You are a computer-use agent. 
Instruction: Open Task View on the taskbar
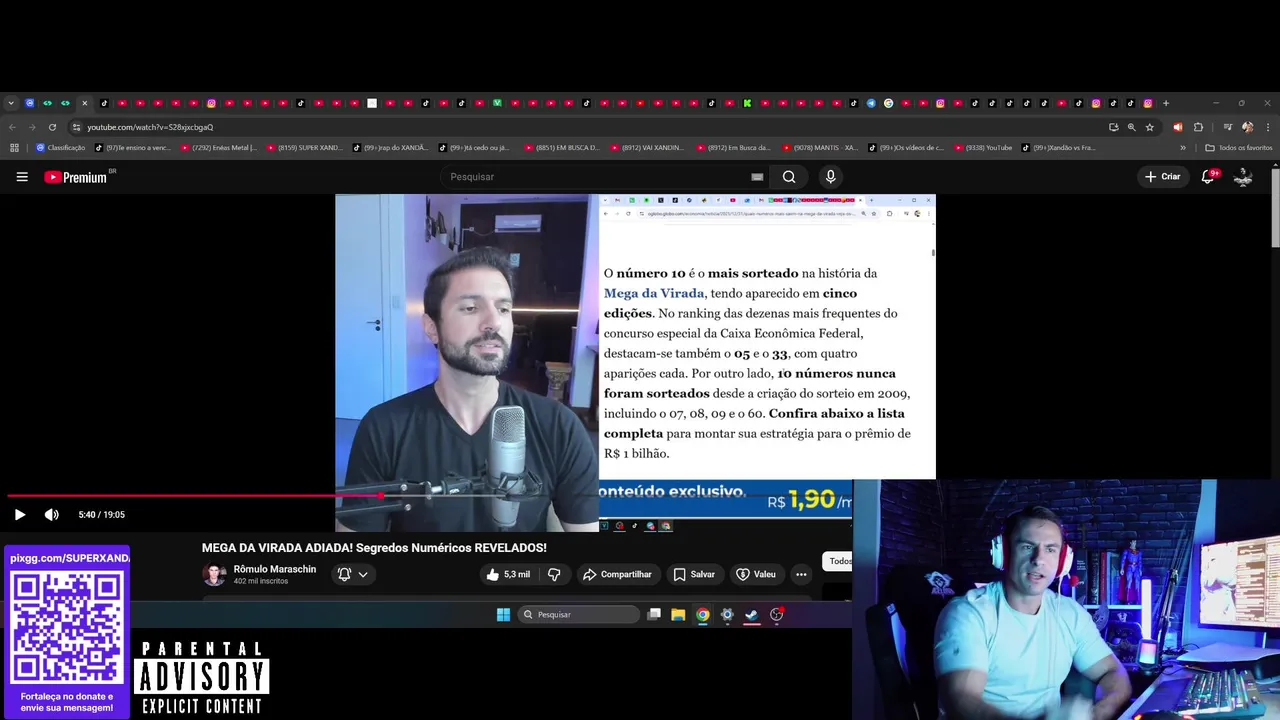654,615
